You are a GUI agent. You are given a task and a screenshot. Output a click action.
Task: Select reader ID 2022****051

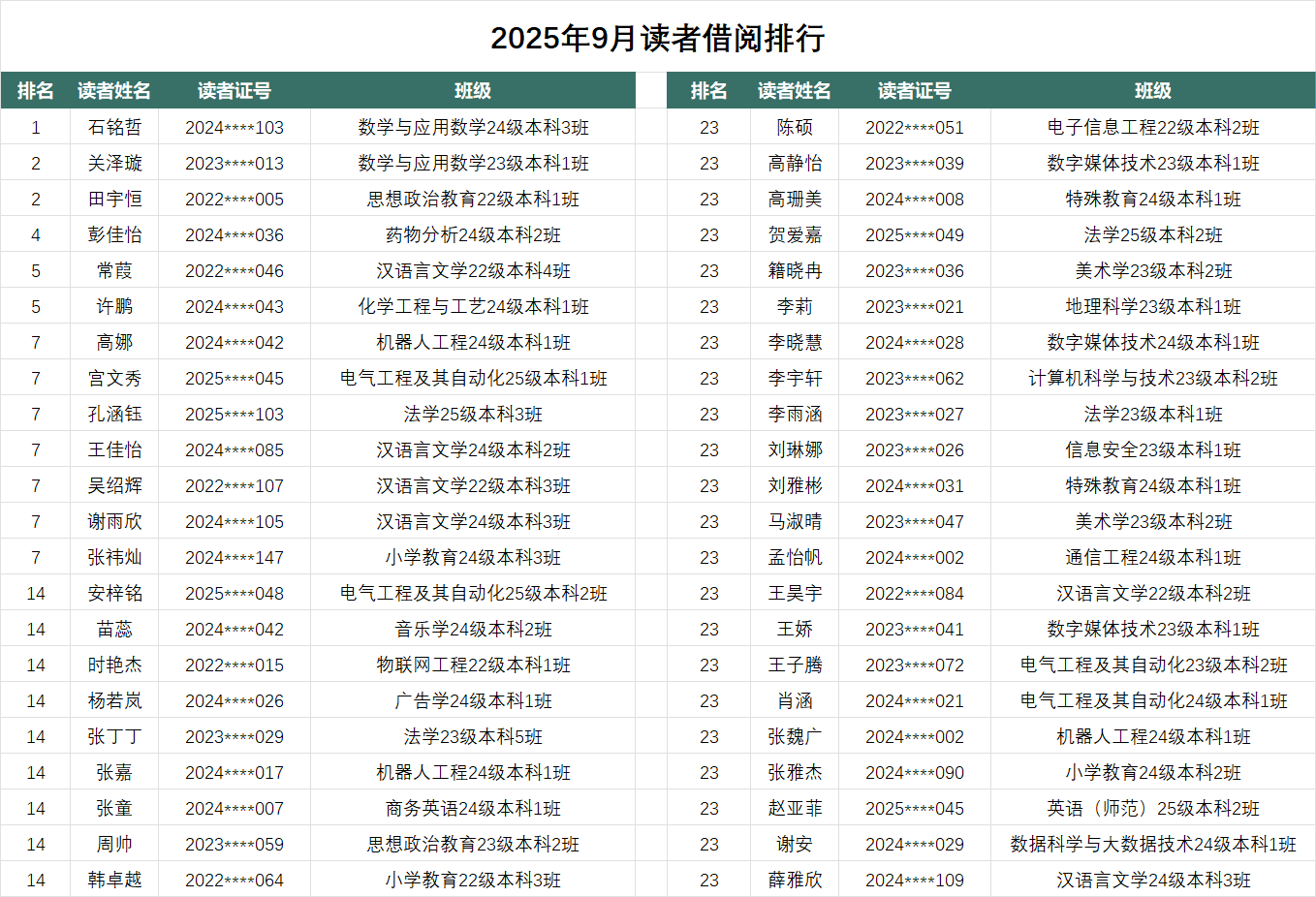click(x=914, y=128)
